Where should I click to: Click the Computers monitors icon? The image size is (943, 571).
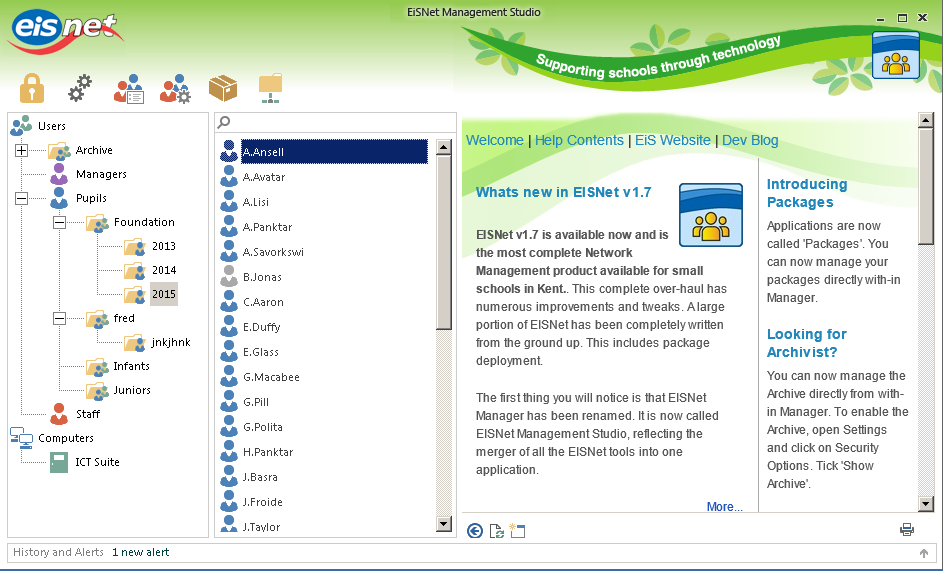click(22, 438)
